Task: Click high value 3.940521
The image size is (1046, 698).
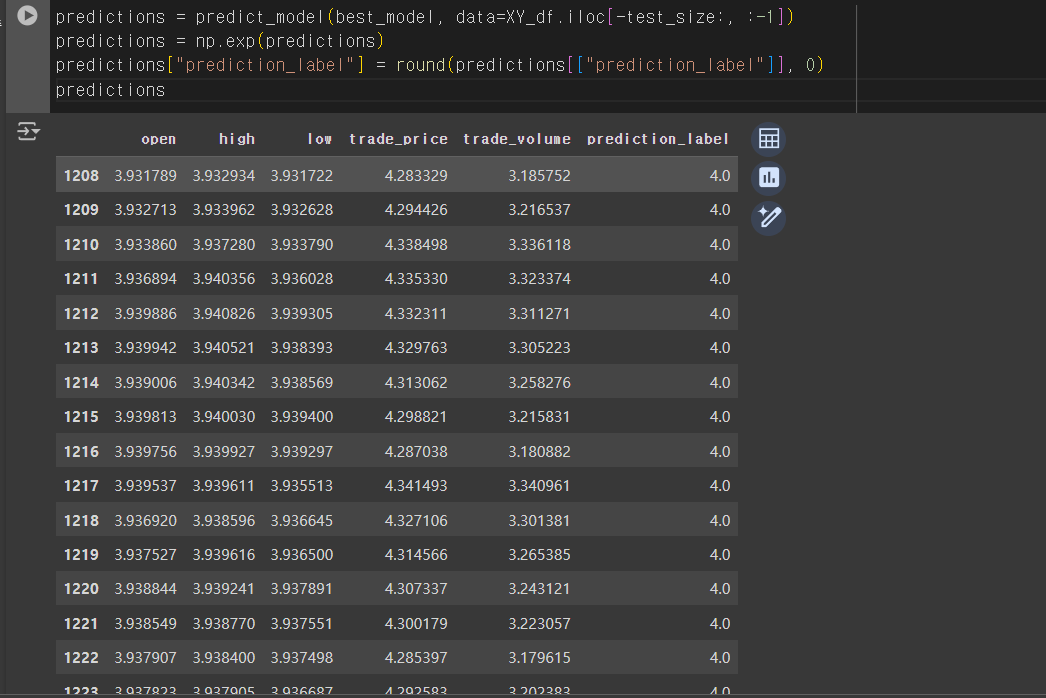Action: [x=224, y=348]
